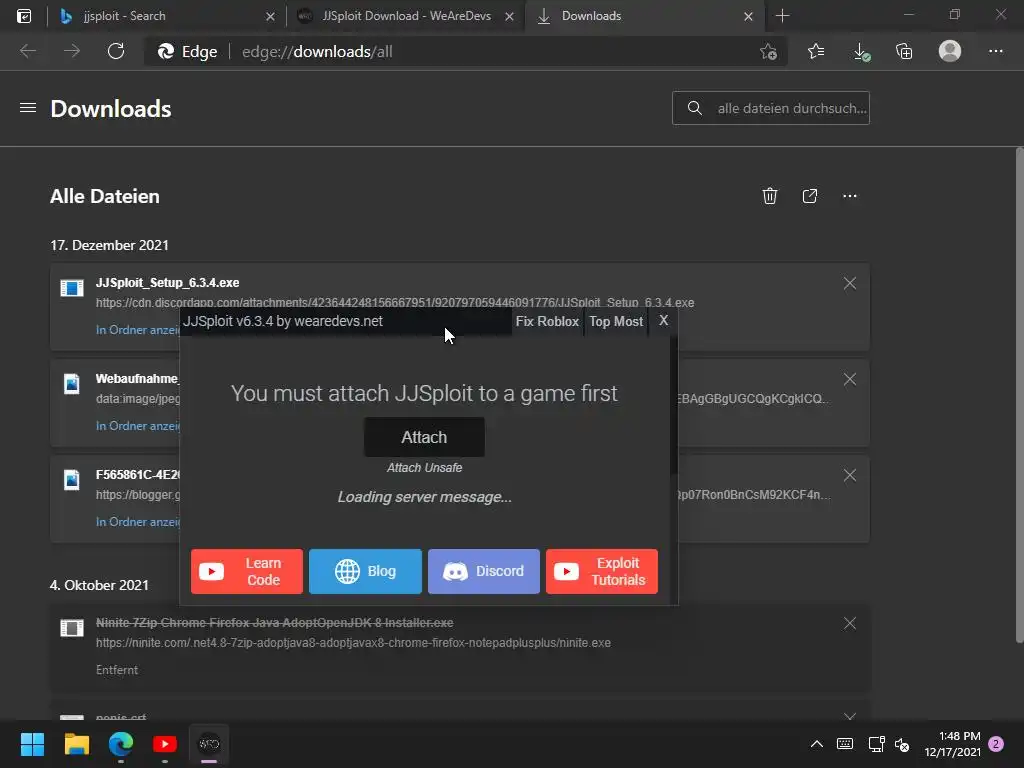
Task: Remove the F565861C entry from the list
Action: [x=850, y=475]
